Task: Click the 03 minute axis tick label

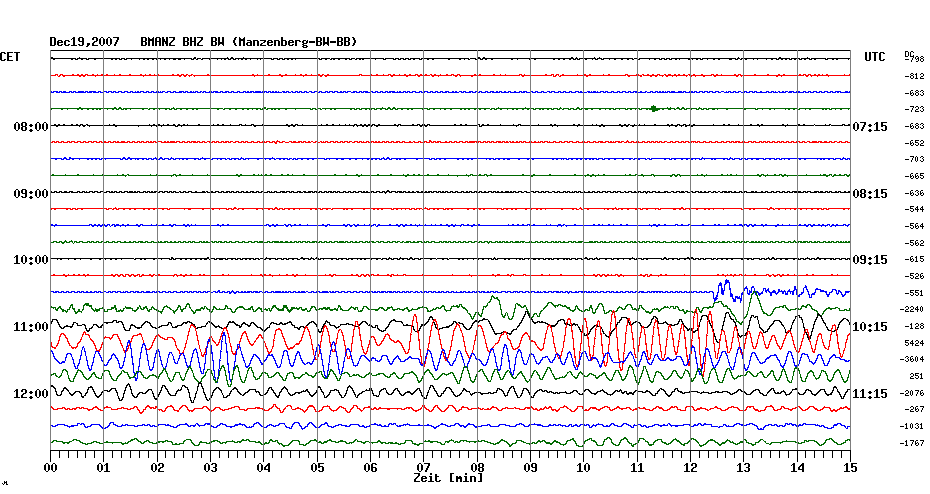Action: [x=211, y=468]
